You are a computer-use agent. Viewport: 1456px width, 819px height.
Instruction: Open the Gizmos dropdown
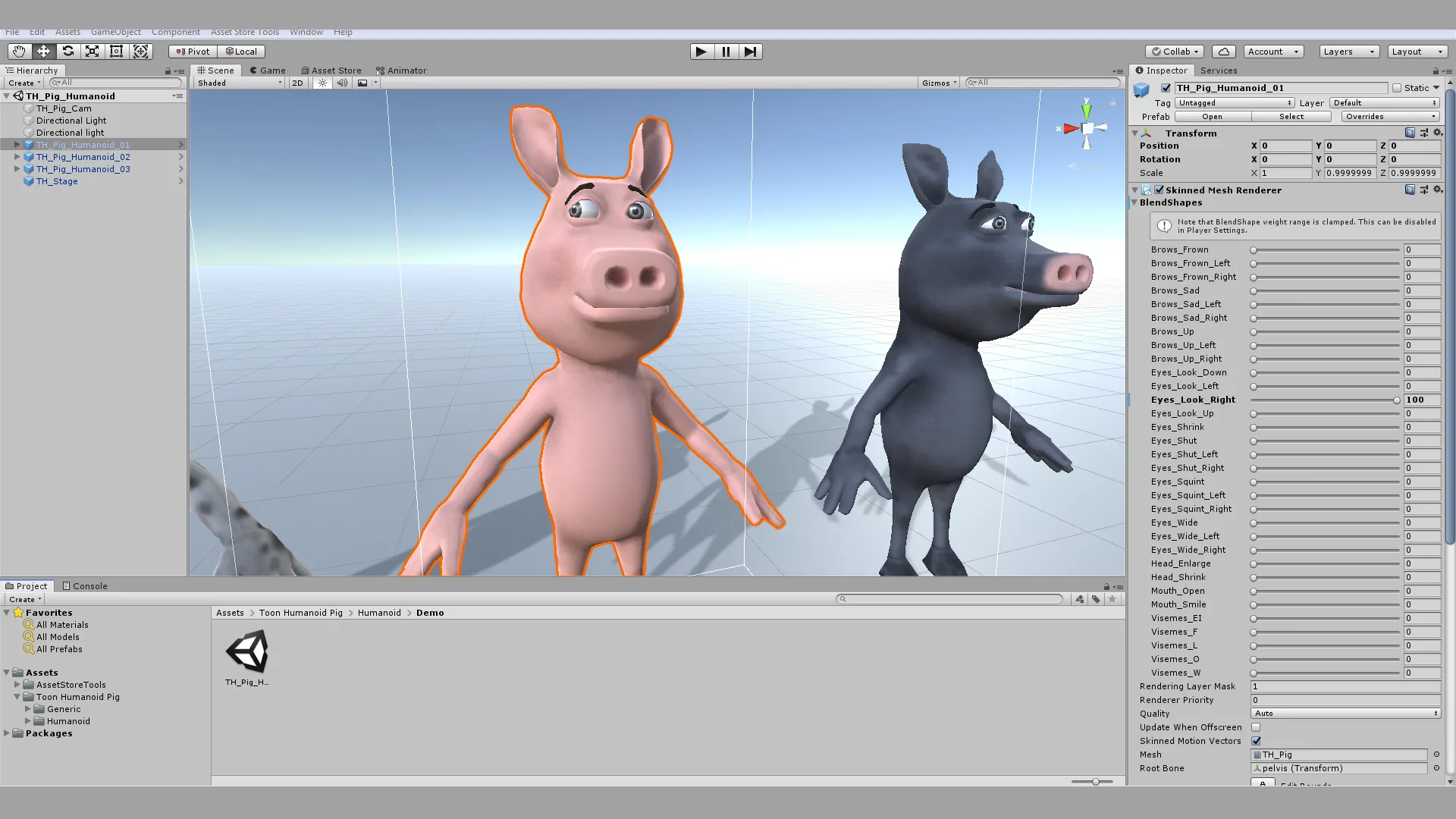[x=940, y=83]
